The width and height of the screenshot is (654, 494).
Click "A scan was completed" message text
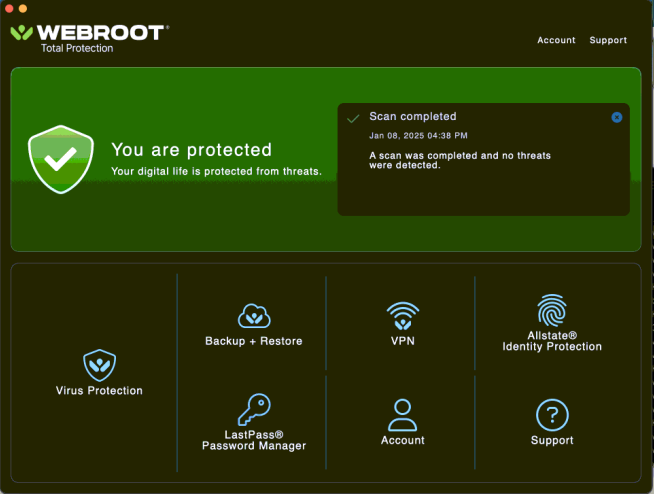point(460,160)
